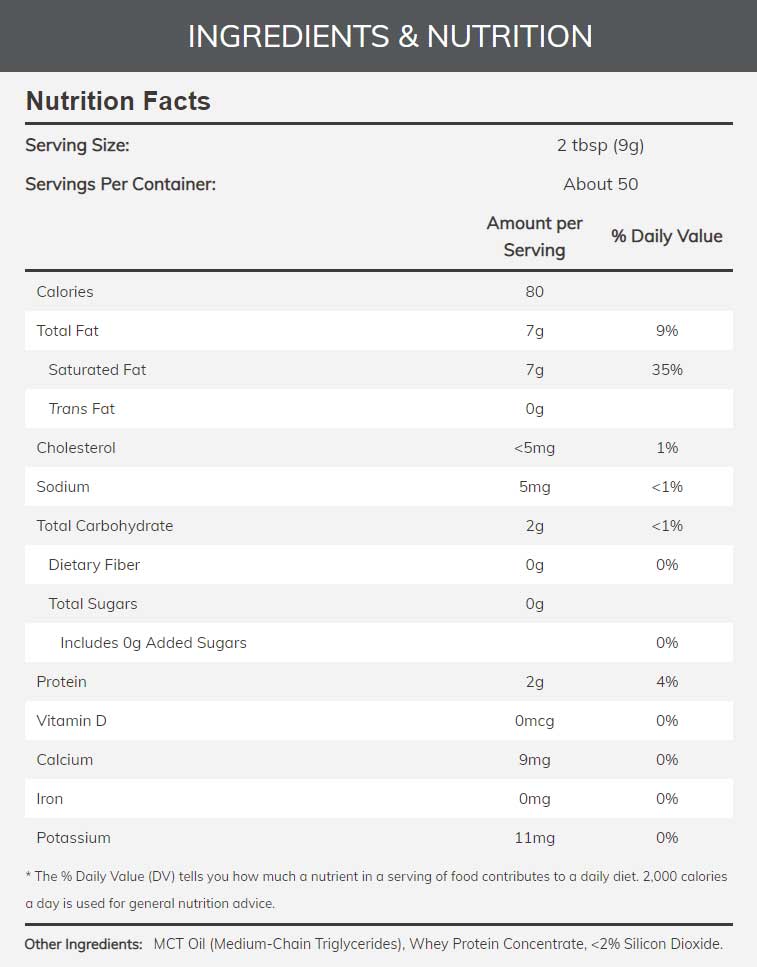
Task: Click the % Daily Value column header
Action: pyautogui.click(x=667, y=236)
